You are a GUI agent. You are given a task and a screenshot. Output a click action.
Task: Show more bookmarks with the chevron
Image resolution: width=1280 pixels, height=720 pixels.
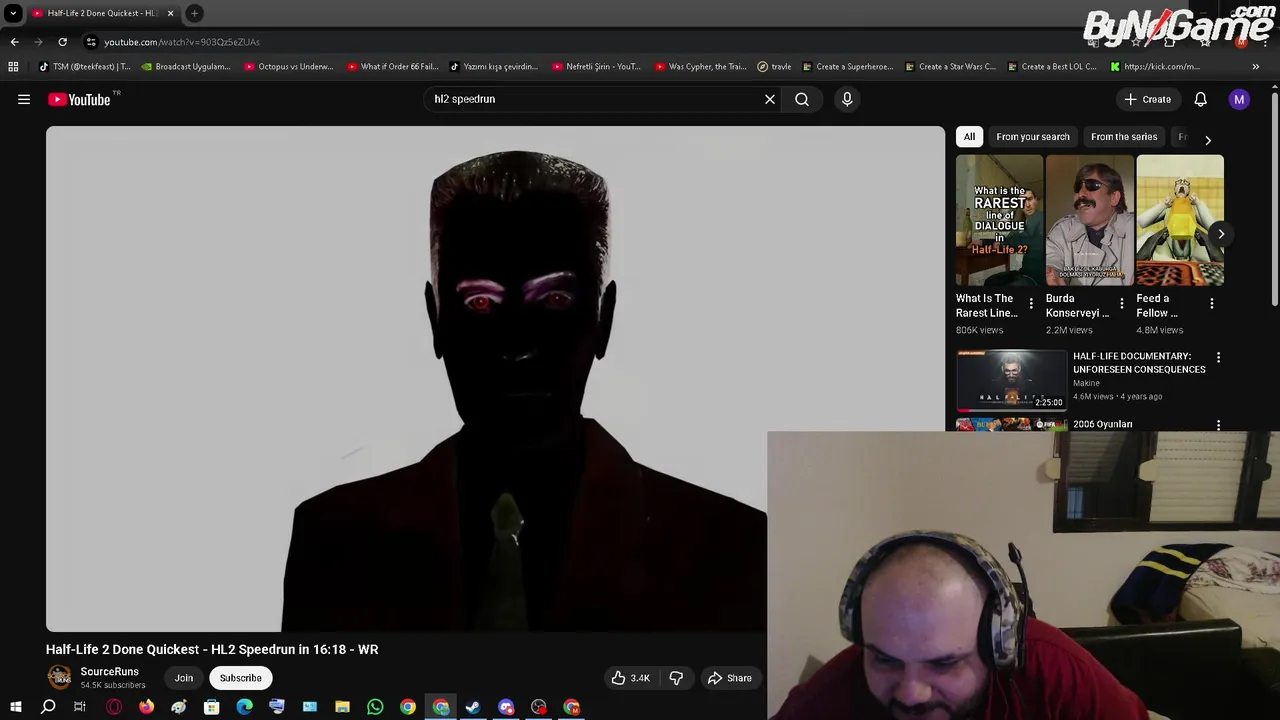1256,67
